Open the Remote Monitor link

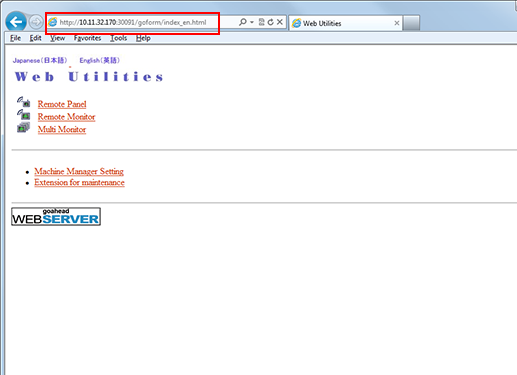coord(66,117)
